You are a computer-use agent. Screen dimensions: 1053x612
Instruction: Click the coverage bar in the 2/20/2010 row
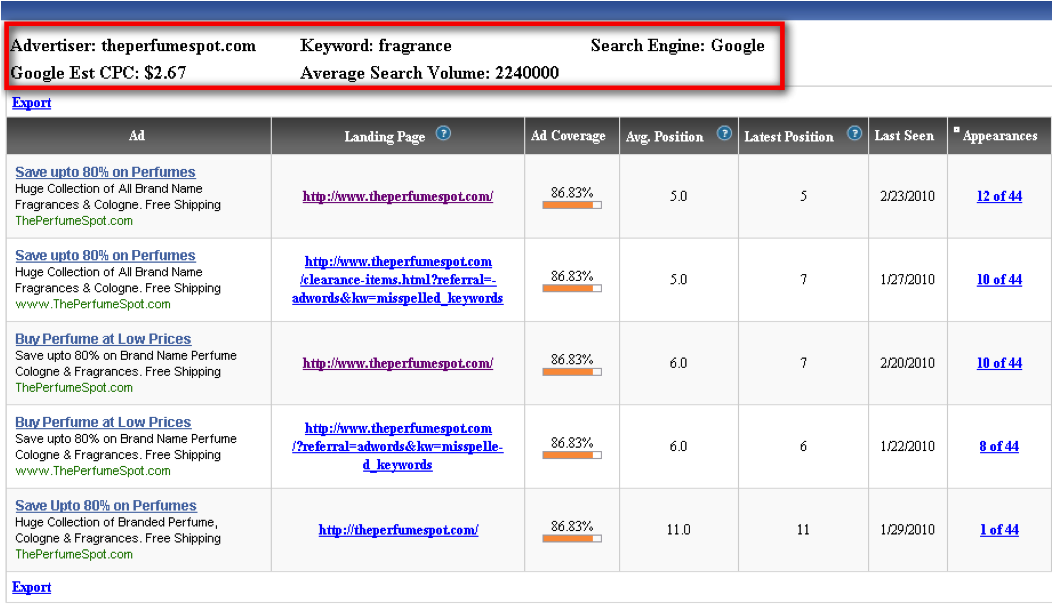572,371
